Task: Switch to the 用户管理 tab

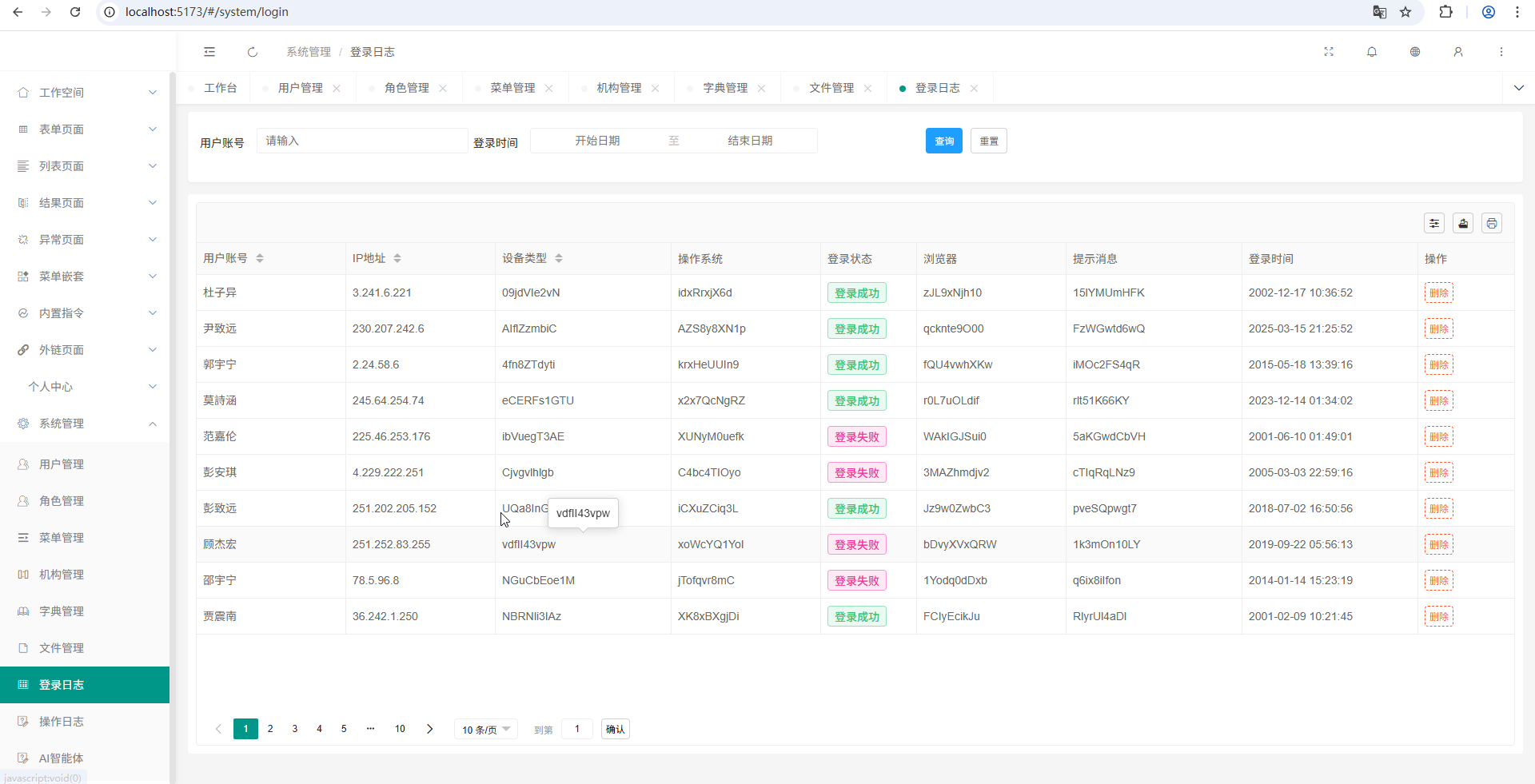Action: [301, 88]
